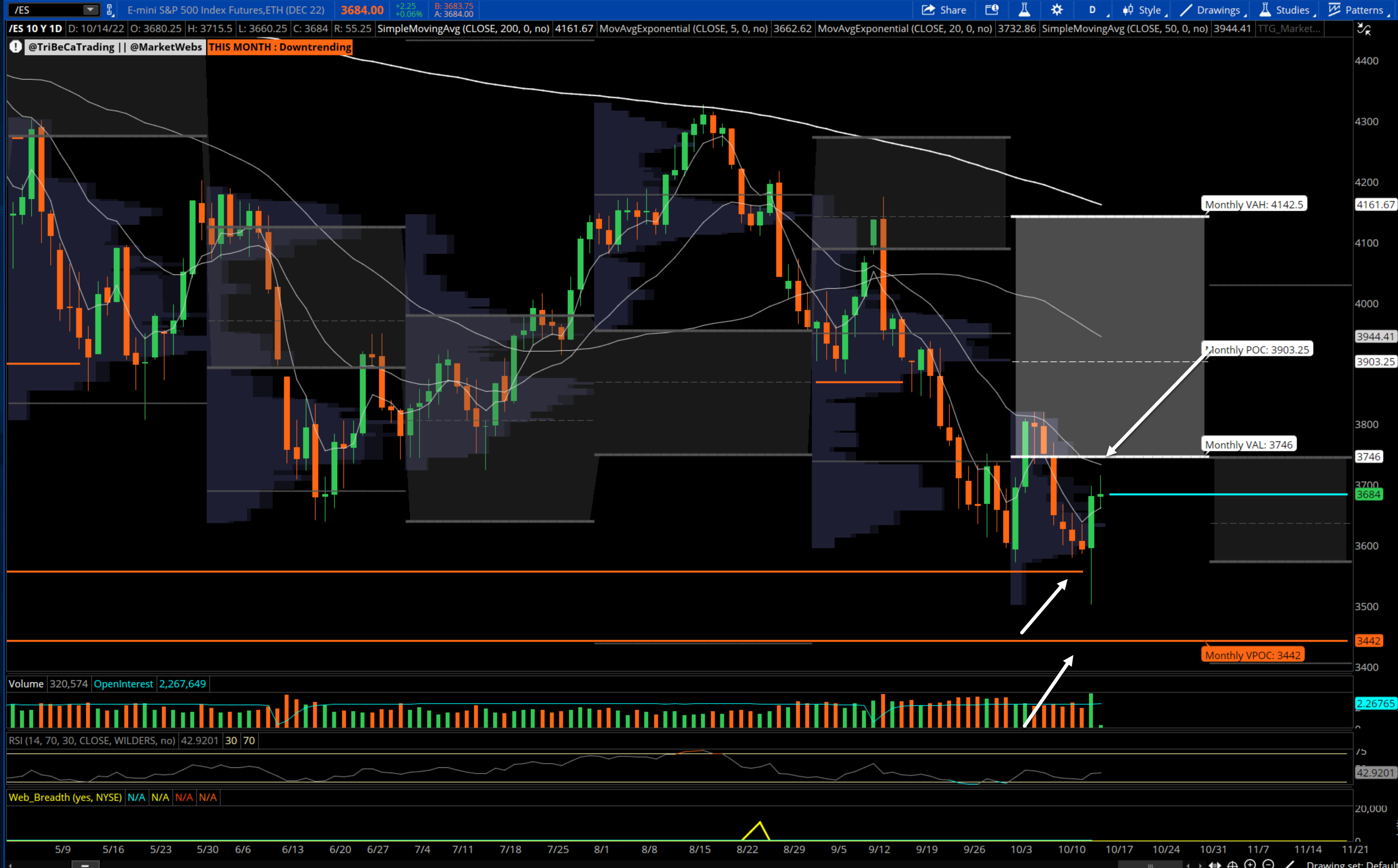Screen dimensions: 1398x868
Task: Open the Share chart option
Action: tap(944, 10)
